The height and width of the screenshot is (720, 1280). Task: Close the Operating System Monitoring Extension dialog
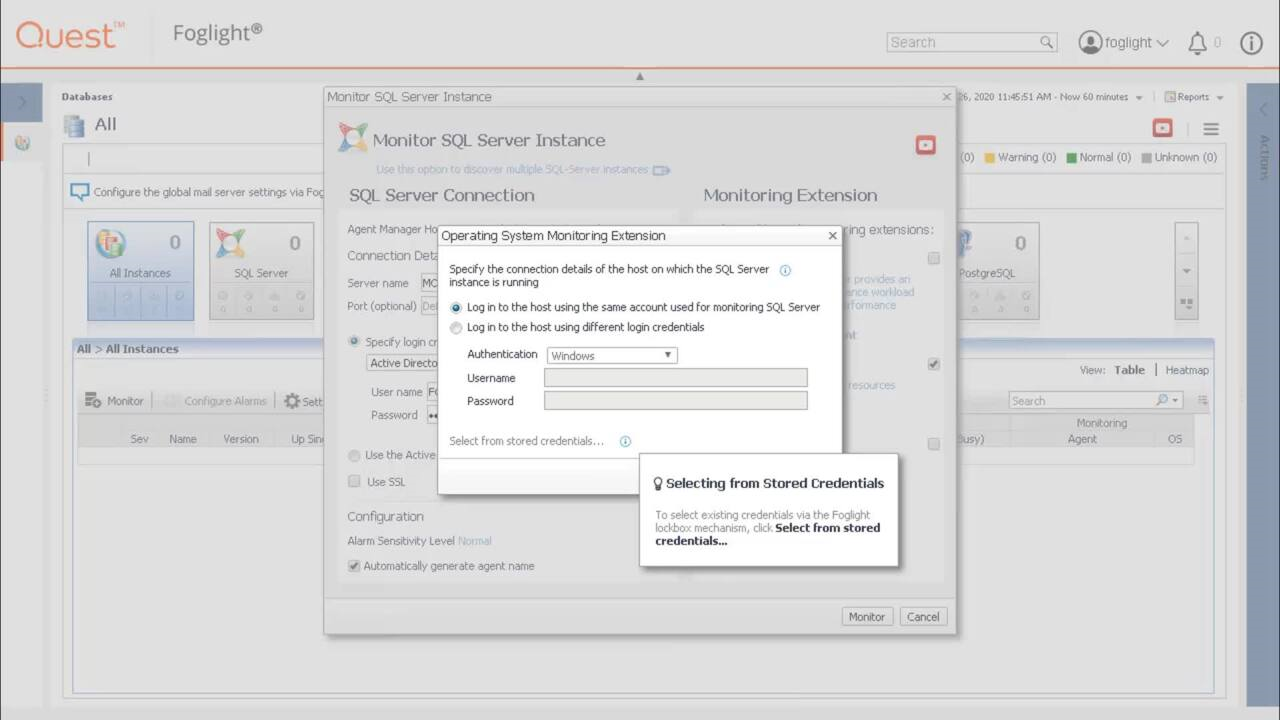coord(832,236)
